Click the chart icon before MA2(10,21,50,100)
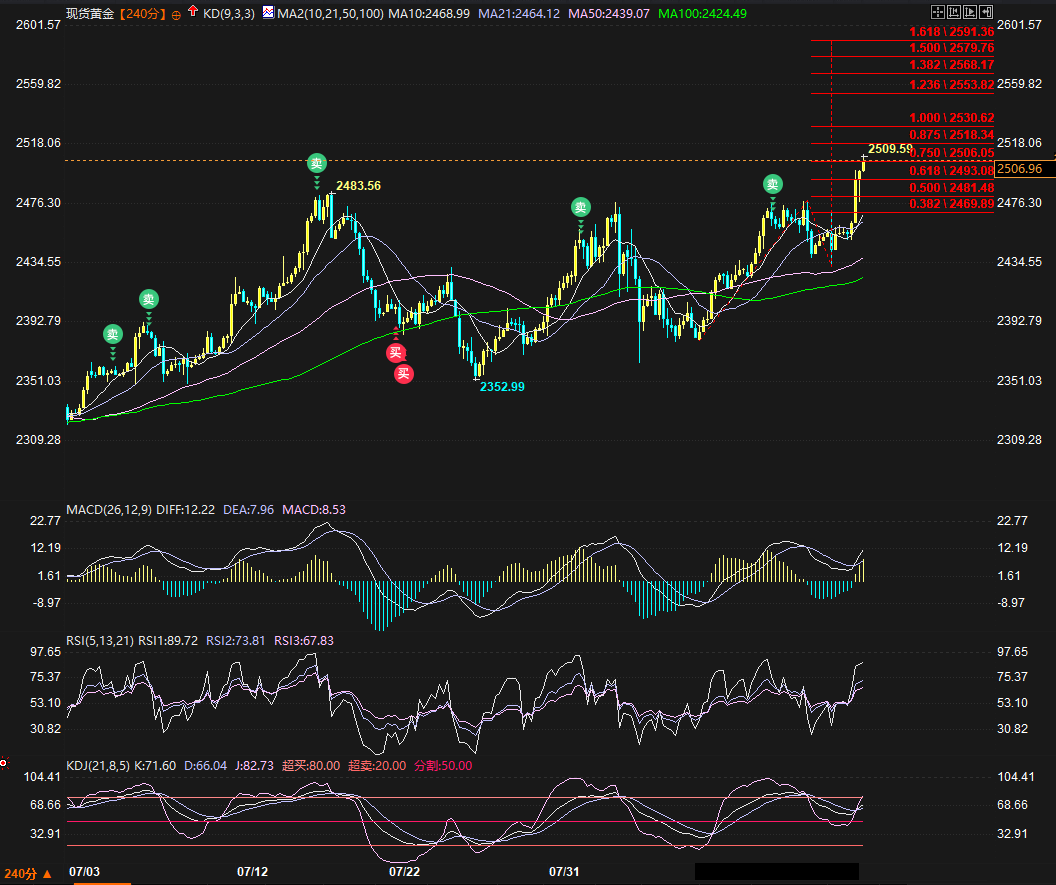 268,13
